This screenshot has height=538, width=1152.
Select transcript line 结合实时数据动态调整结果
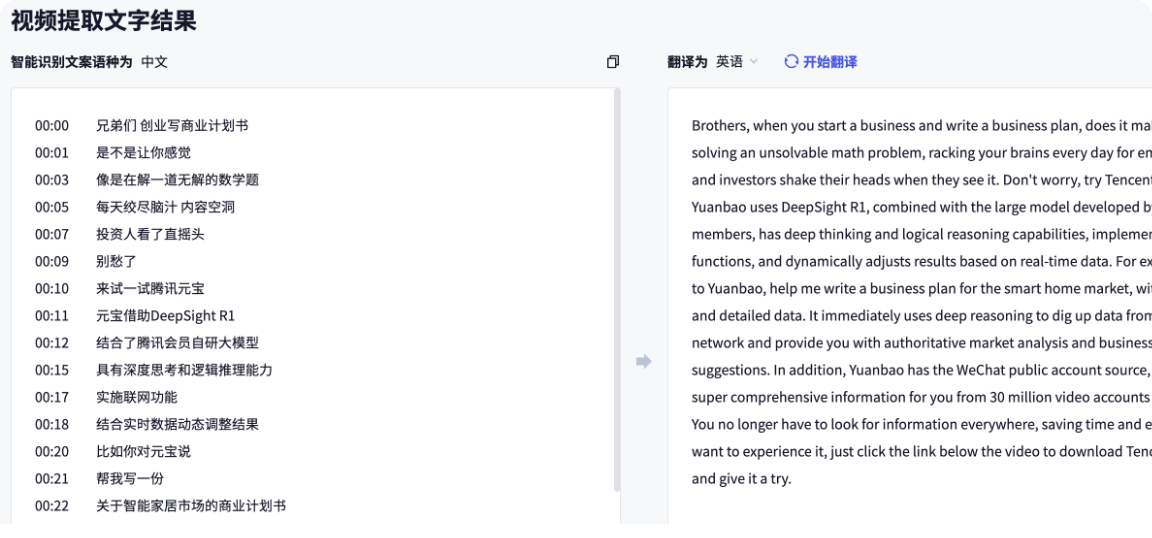tap(177, 425)
